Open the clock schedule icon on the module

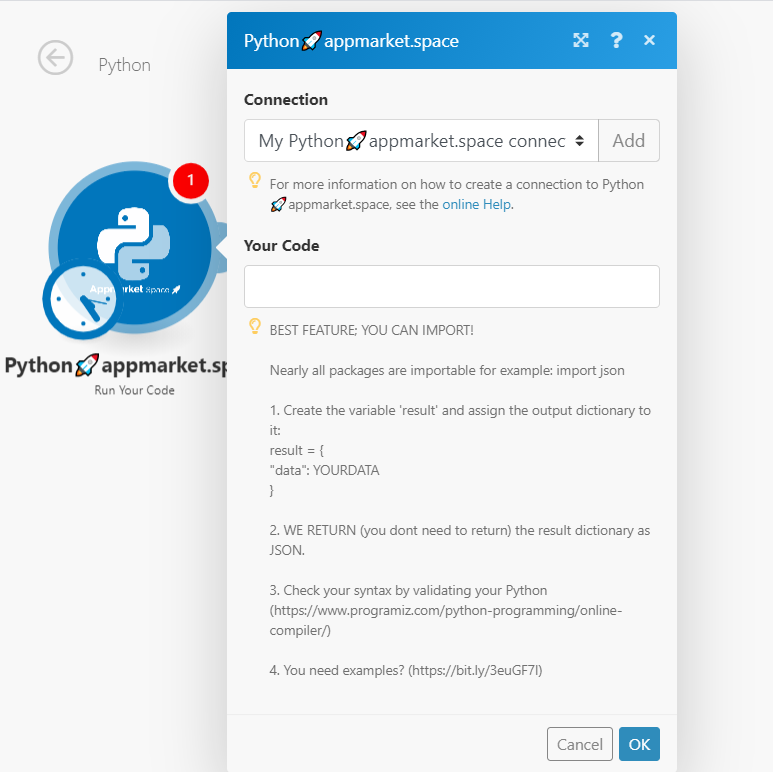[x=82, y=299]
